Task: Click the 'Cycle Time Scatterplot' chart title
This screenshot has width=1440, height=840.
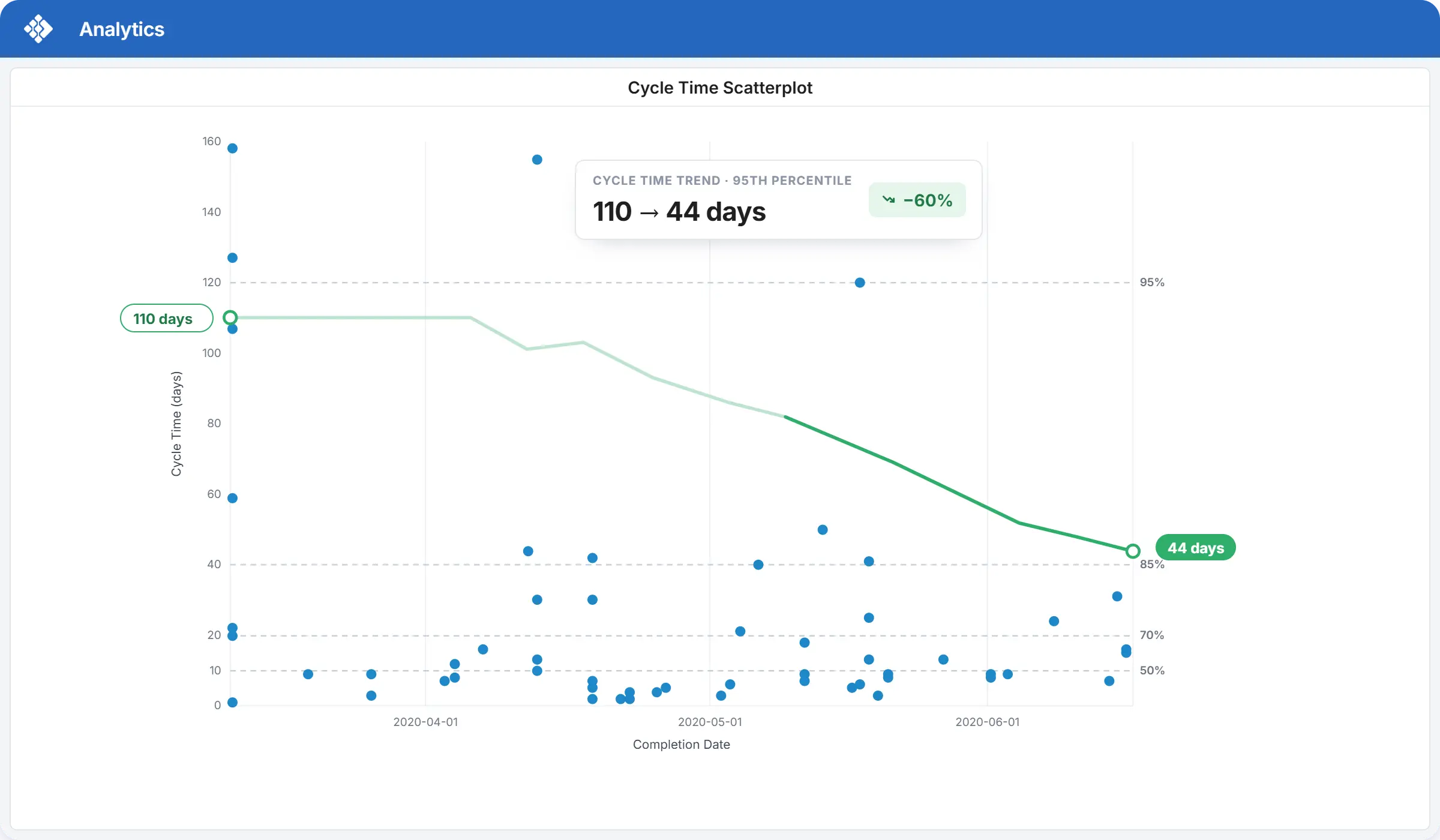Action: click(720, 88)
